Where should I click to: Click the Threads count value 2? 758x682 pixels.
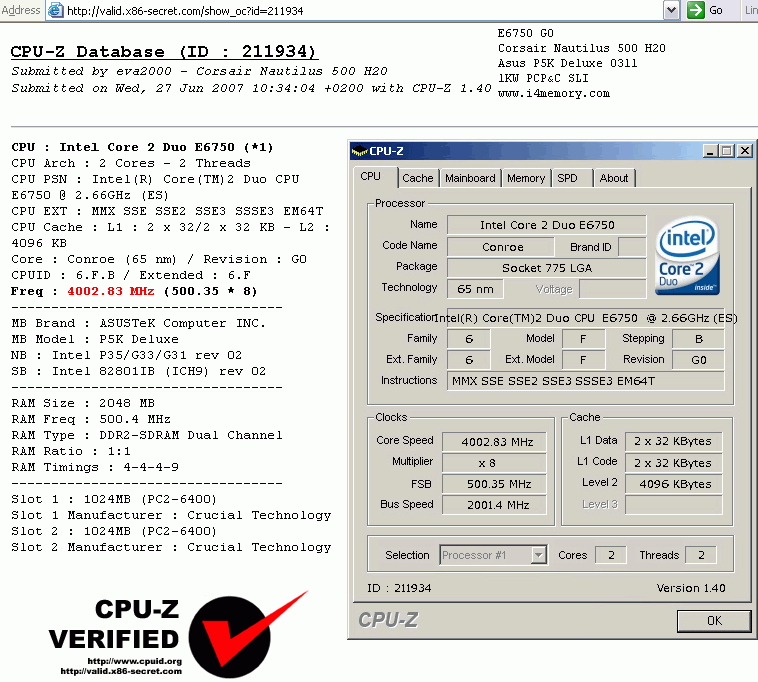tap(701, 555)
